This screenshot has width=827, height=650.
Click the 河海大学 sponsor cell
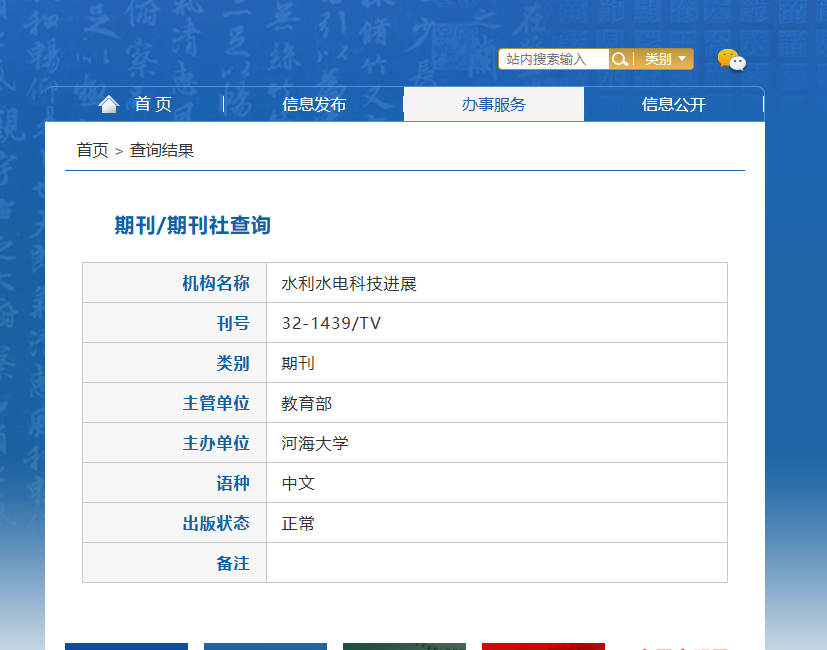(x=497, y=443)
